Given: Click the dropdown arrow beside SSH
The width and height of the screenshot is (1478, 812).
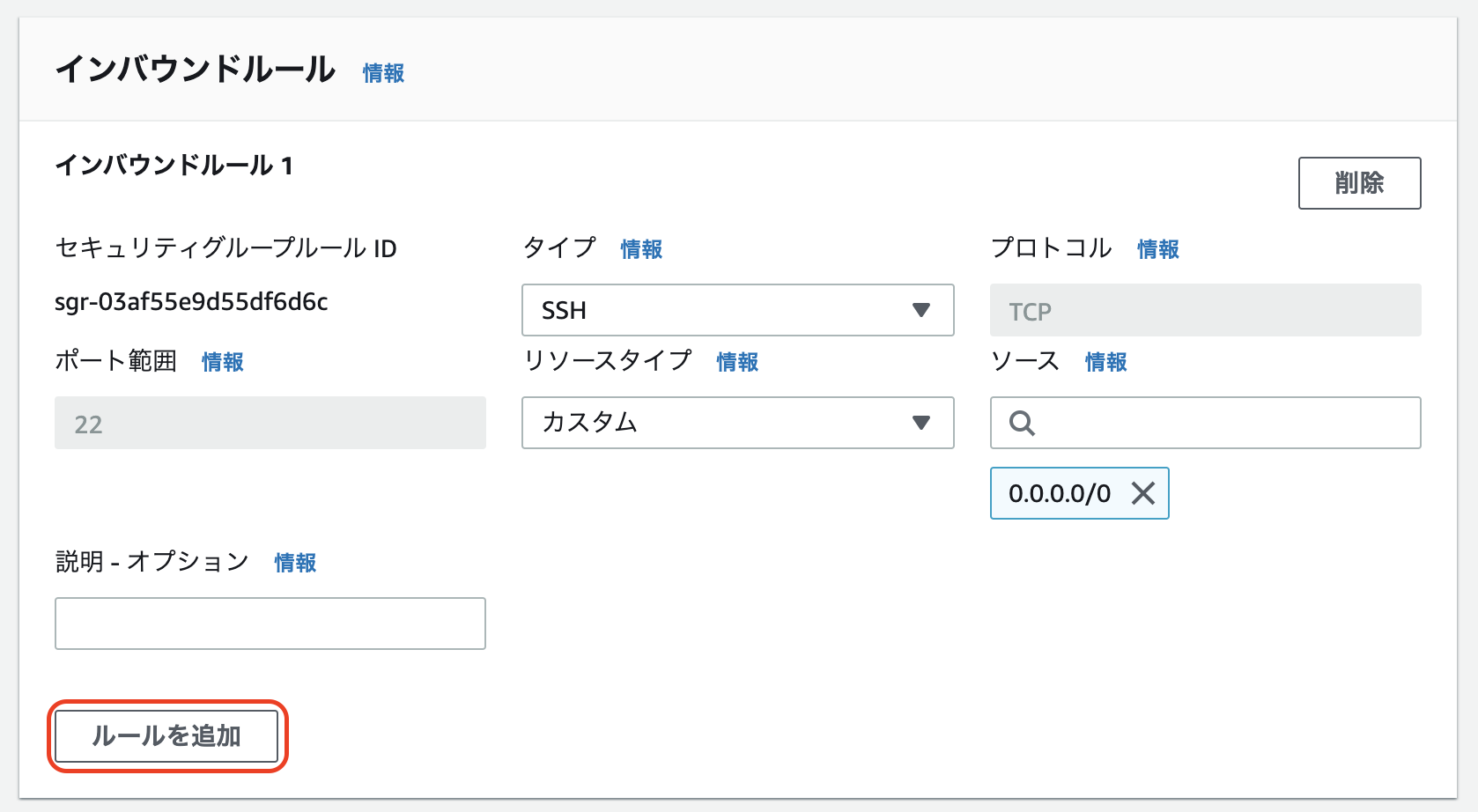Looking at the screenshot, I should coord(921,310).
